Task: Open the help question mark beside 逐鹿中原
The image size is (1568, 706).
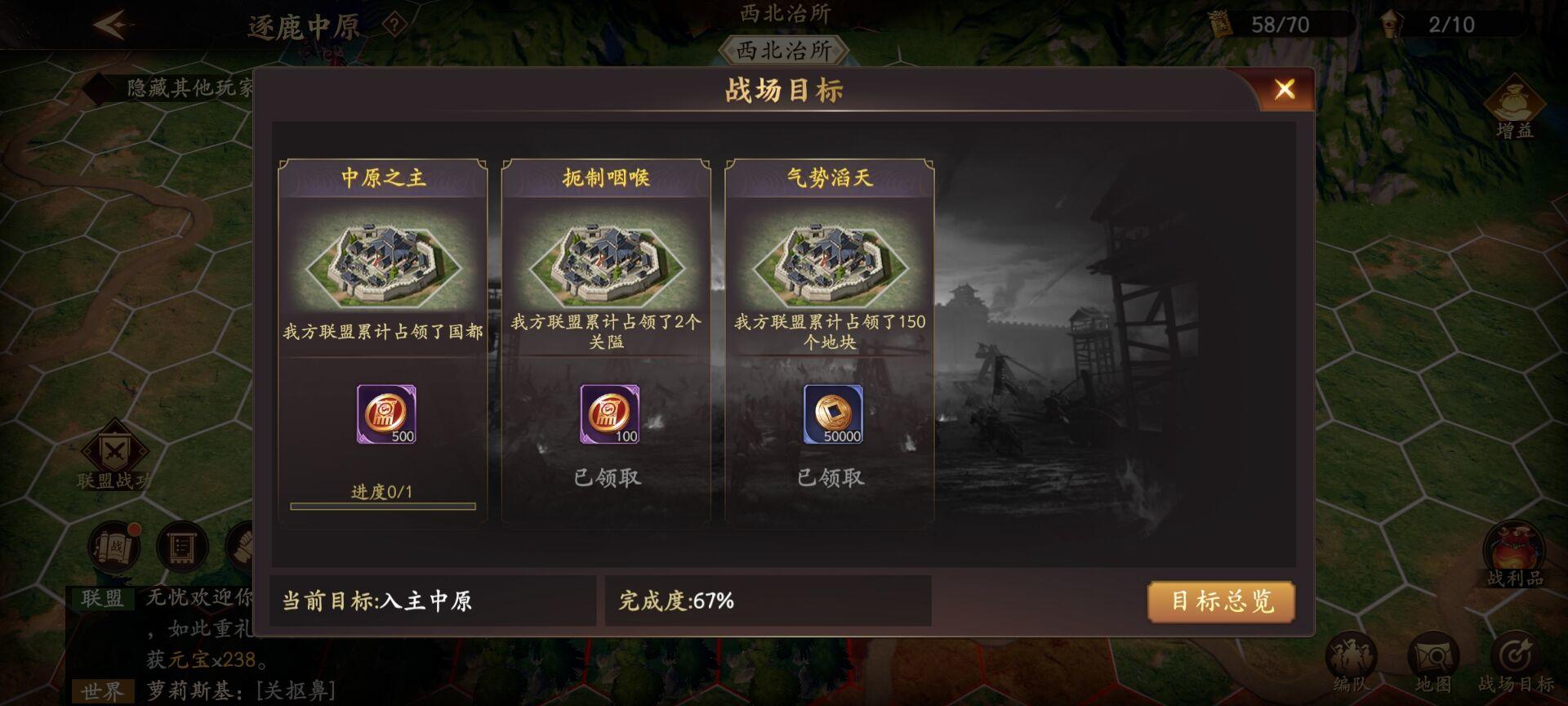Action: (x=395, y=25)
